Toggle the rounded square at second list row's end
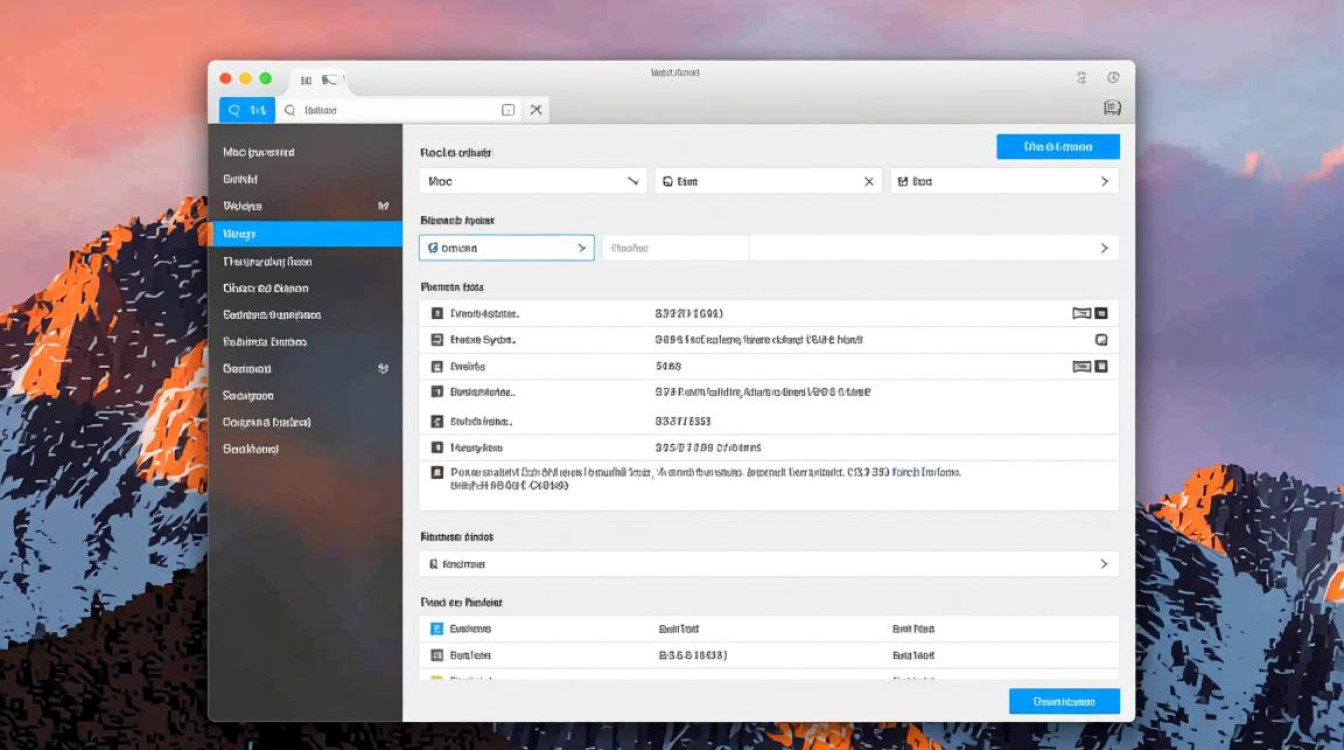The height and width of the screenshot is (750, 1344). tap(1101, 340)
